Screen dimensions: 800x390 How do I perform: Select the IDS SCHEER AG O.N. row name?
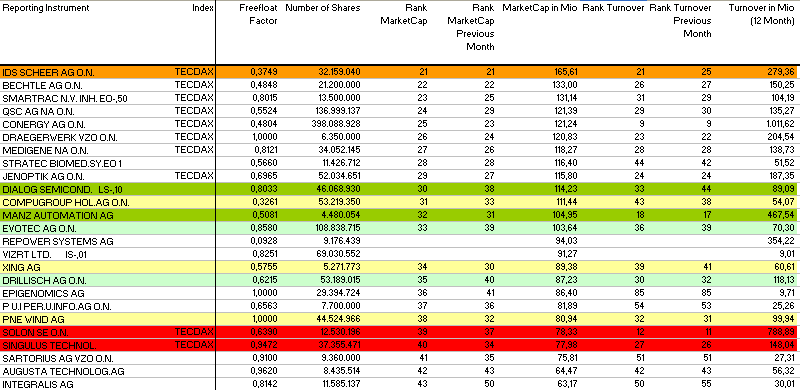[x=48, y=72]
